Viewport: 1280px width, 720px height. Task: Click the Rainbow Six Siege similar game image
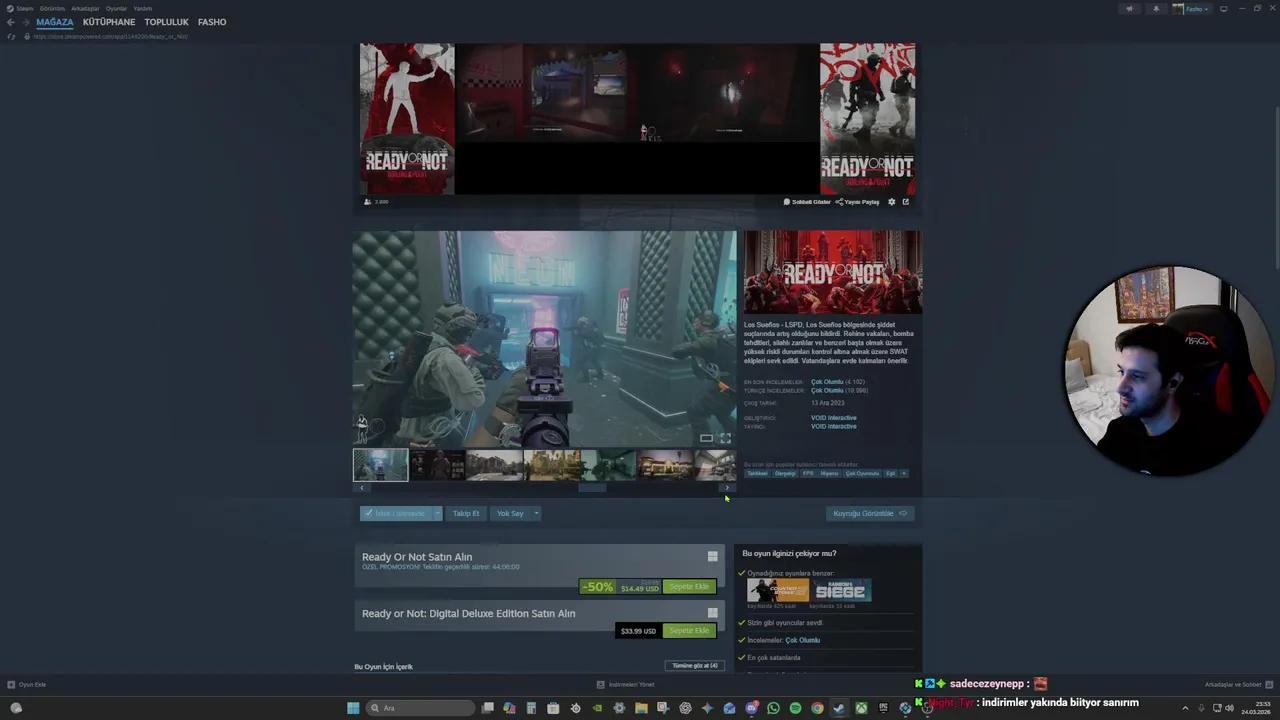pyautogui.click(x=840, y=590)
